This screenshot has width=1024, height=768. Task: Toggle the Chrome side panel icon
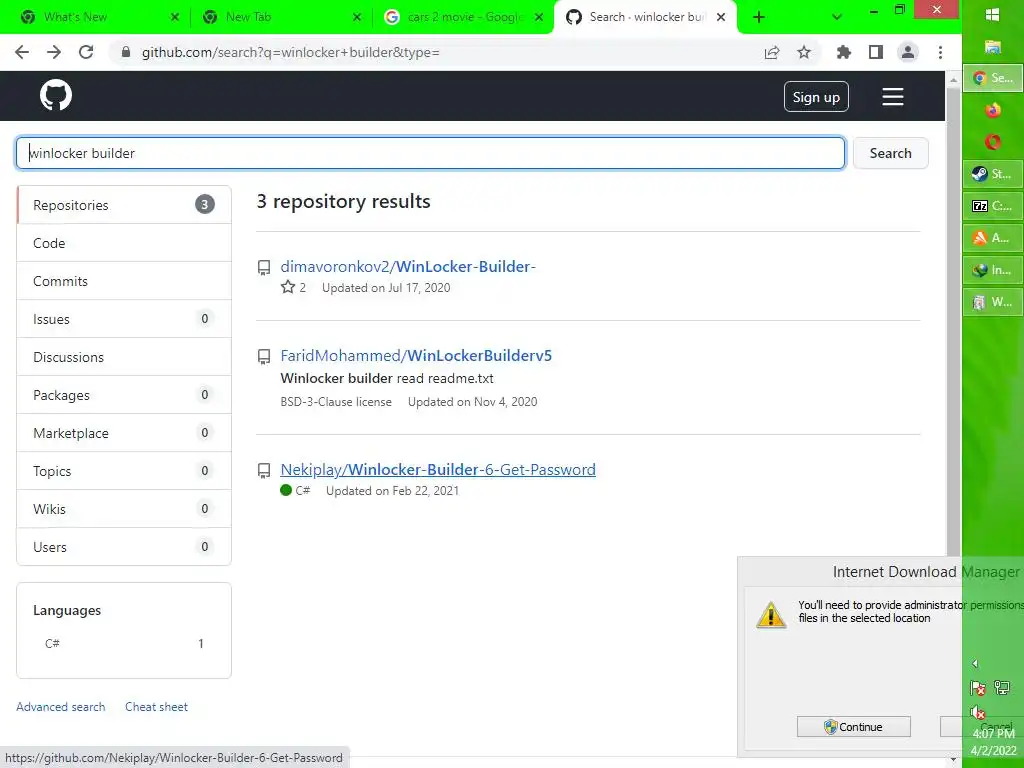click(x=876, y=52)
